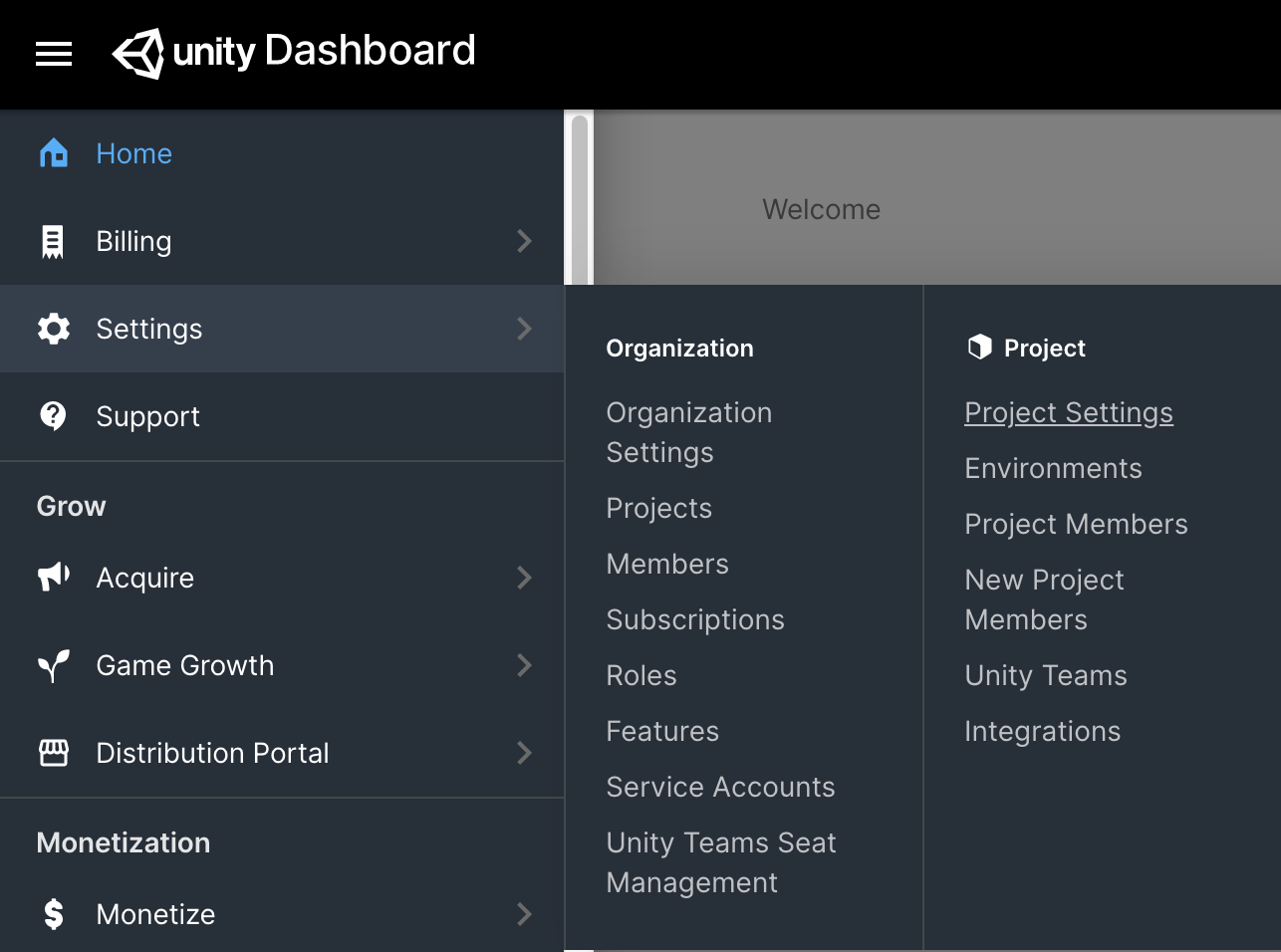Screen dimensions: 1281x952
Task: Expand the Monetize submenu chevron
Action: (525, 914)
